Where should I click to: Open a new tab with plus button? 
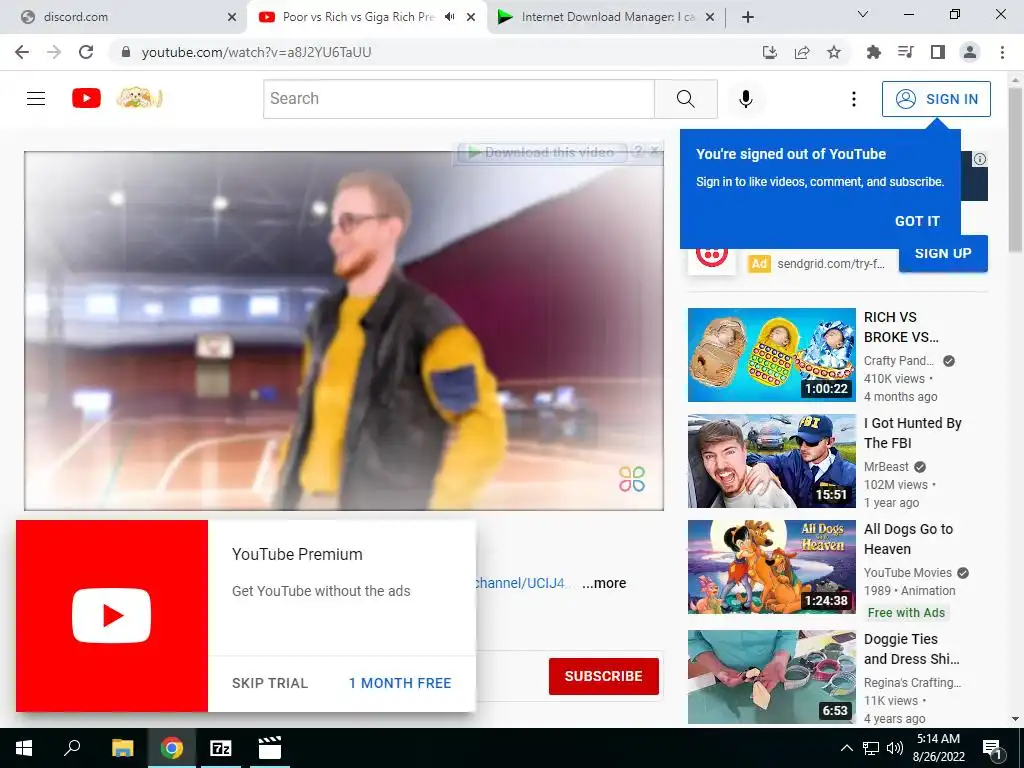tap(748, 17)
